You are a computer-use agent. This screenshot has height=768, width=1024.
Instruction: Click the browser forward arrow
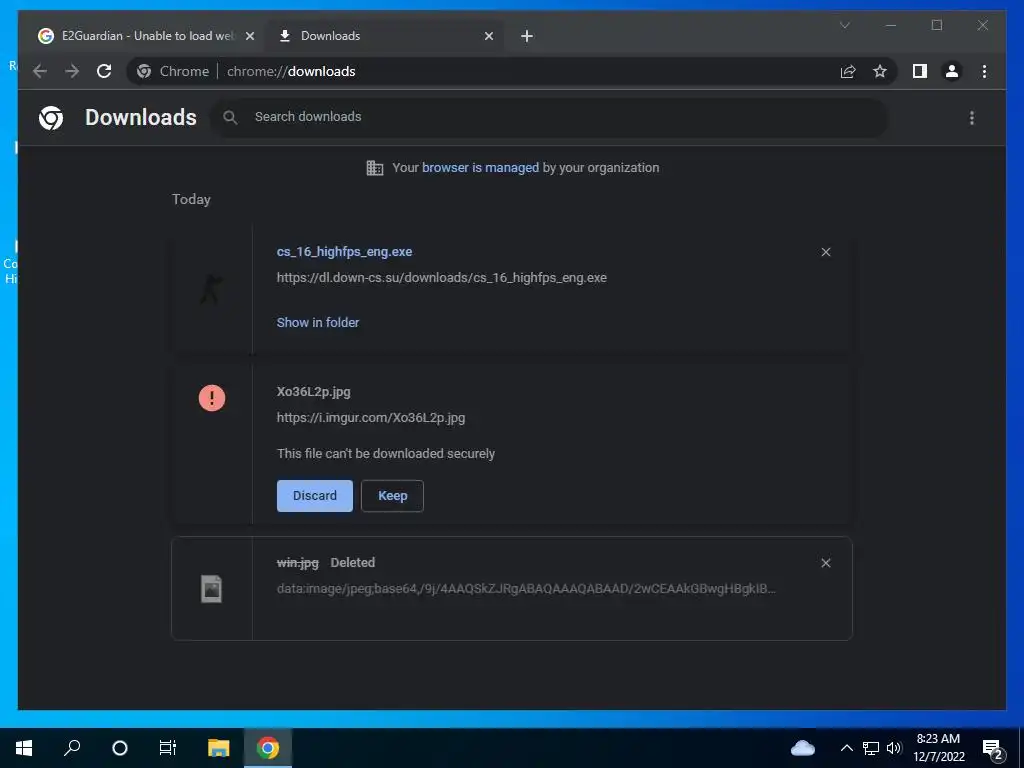click(72, 71)
